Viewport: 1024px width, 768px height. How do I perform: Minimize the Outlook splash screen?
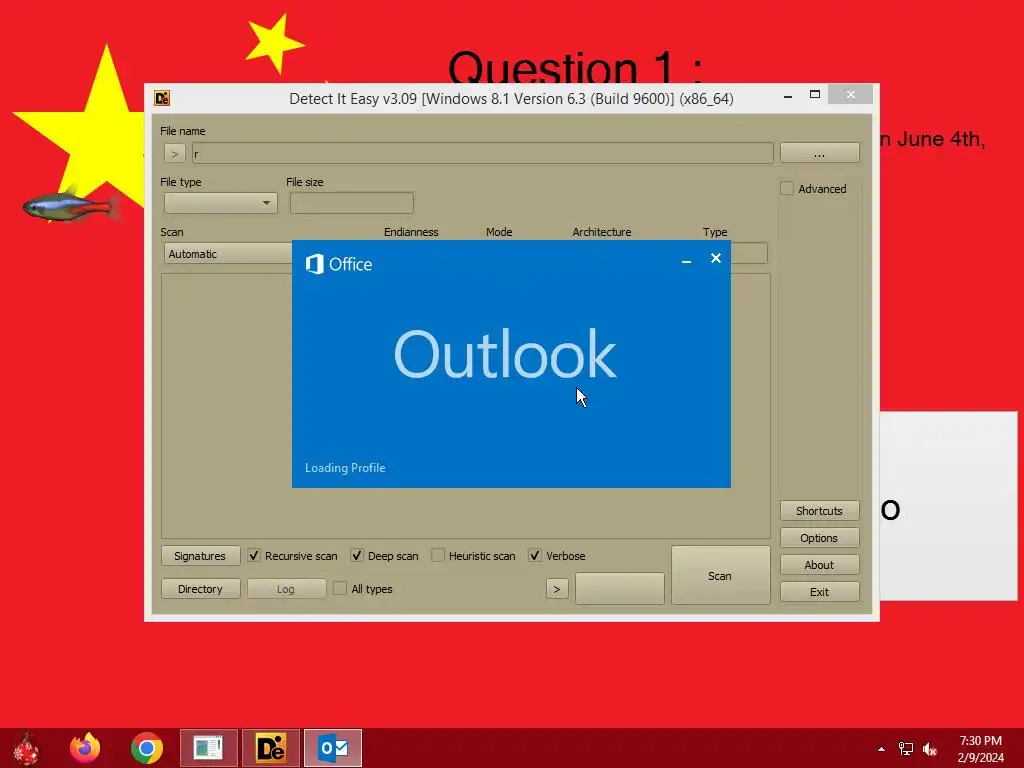point(686,260)
